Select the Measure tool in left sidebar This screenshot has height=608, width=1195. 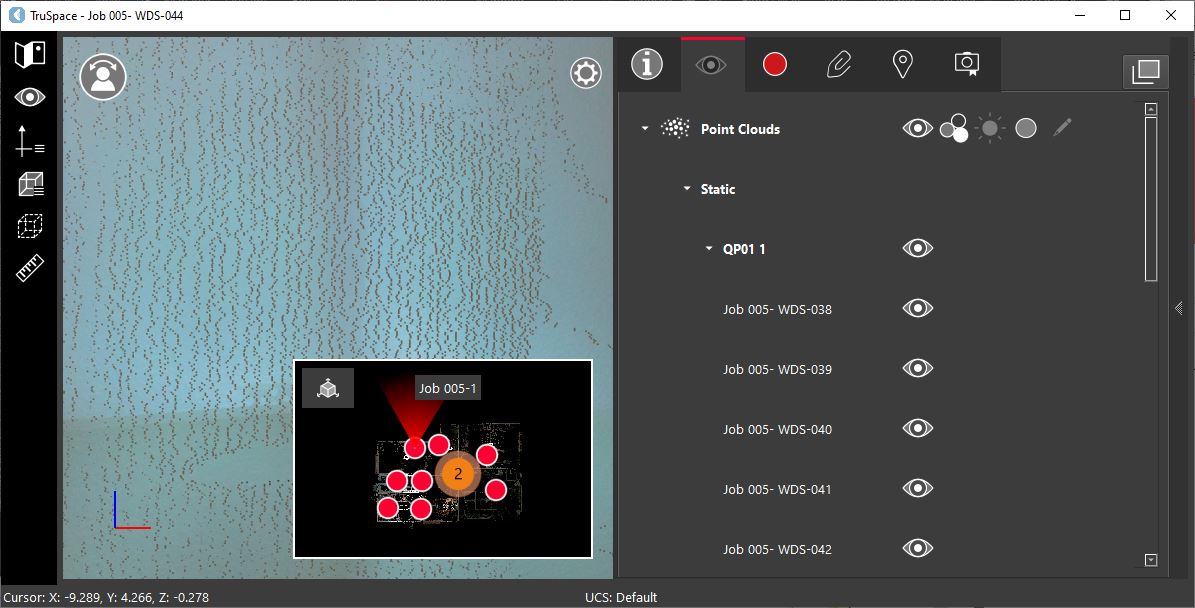coord(29,268)
